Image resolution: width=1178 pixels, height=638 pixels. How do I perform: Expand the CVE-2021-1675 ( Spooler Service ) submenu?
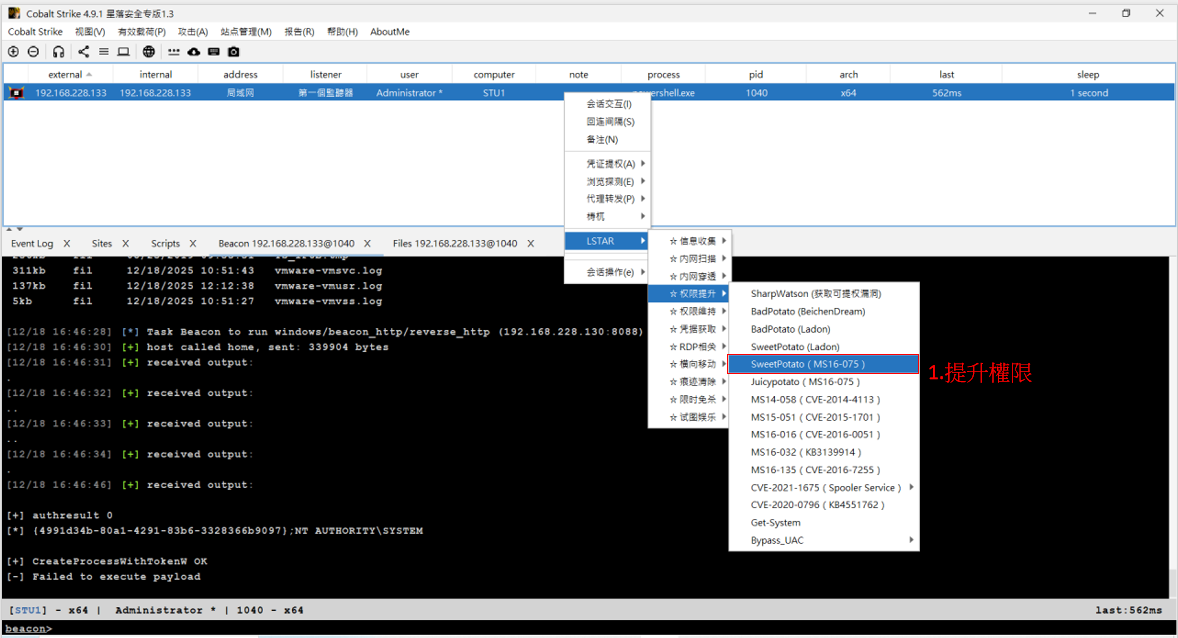[823, 488]
